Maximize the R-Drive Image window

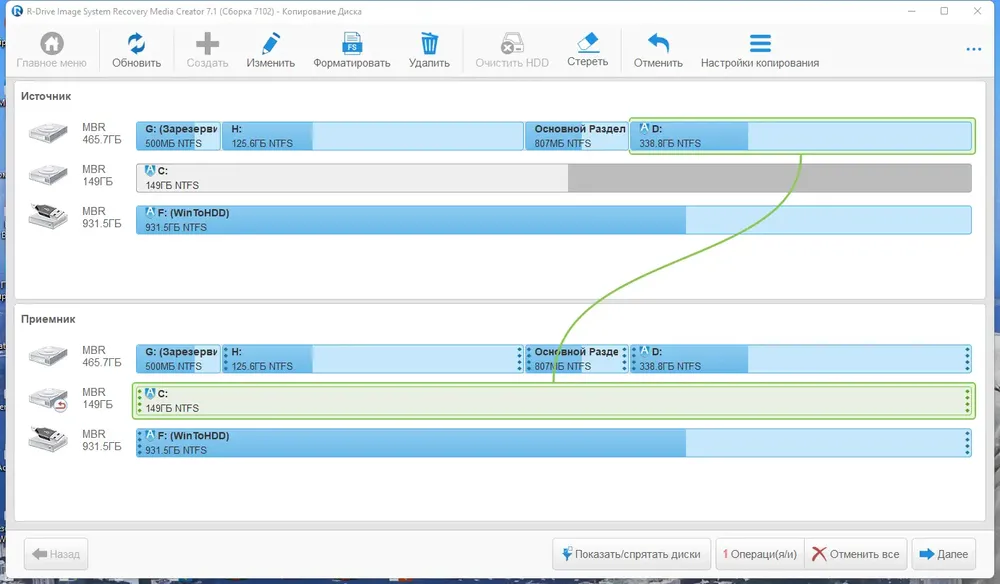(x=944, y=11)
